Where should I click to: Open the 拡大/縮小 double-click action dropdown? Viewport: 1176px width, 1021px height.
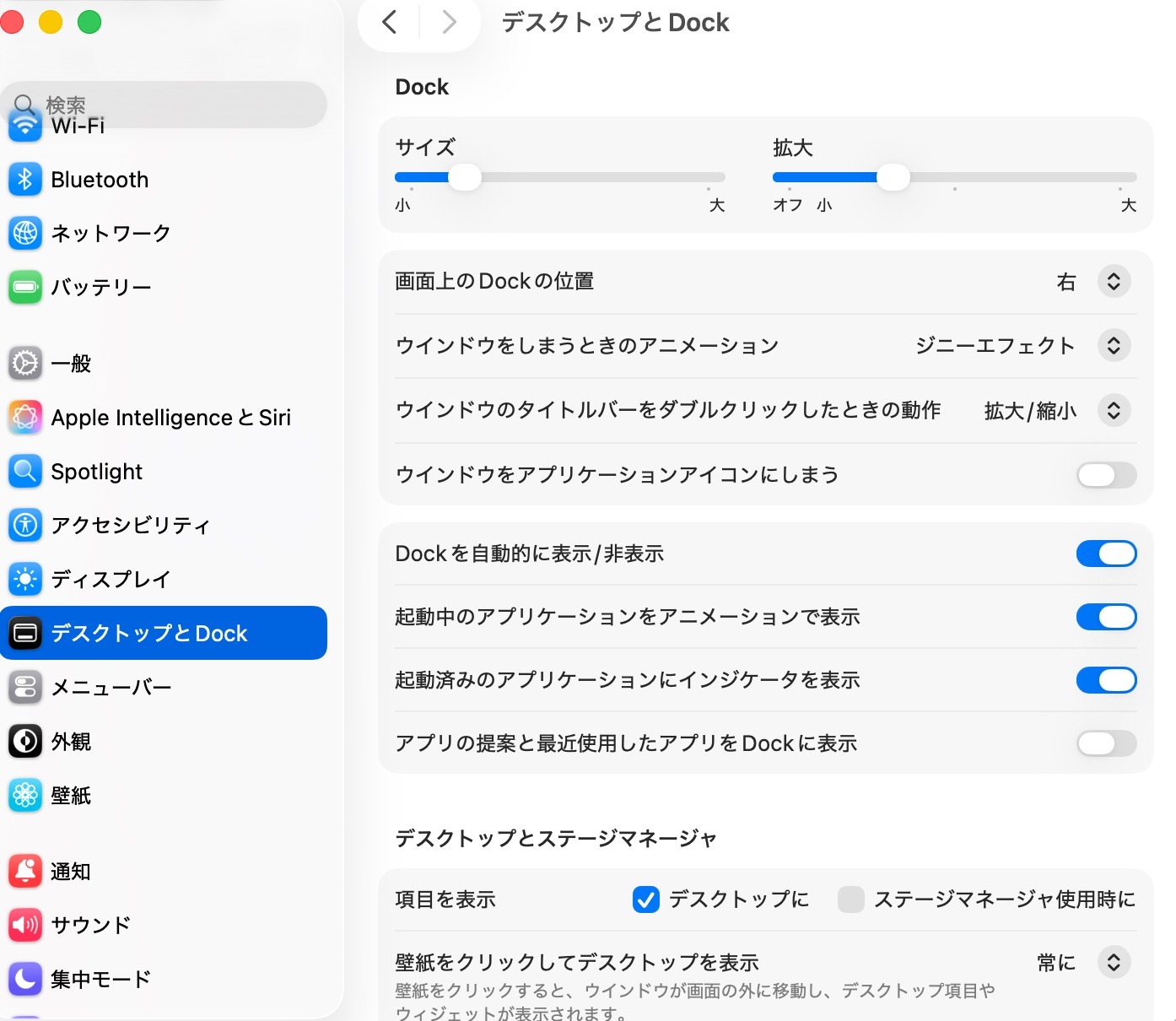click(x=1114, y=411)
